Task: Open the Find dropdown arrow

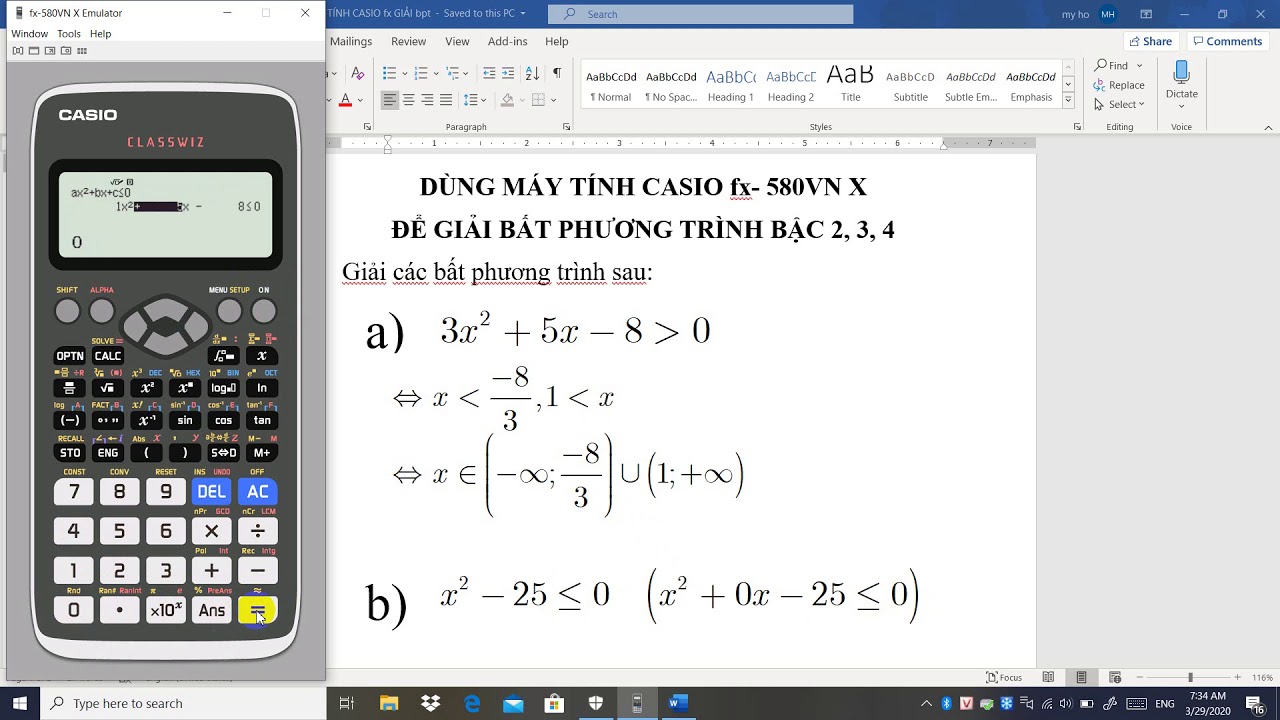Action: pyautogui.click(x=1139, y=66)
